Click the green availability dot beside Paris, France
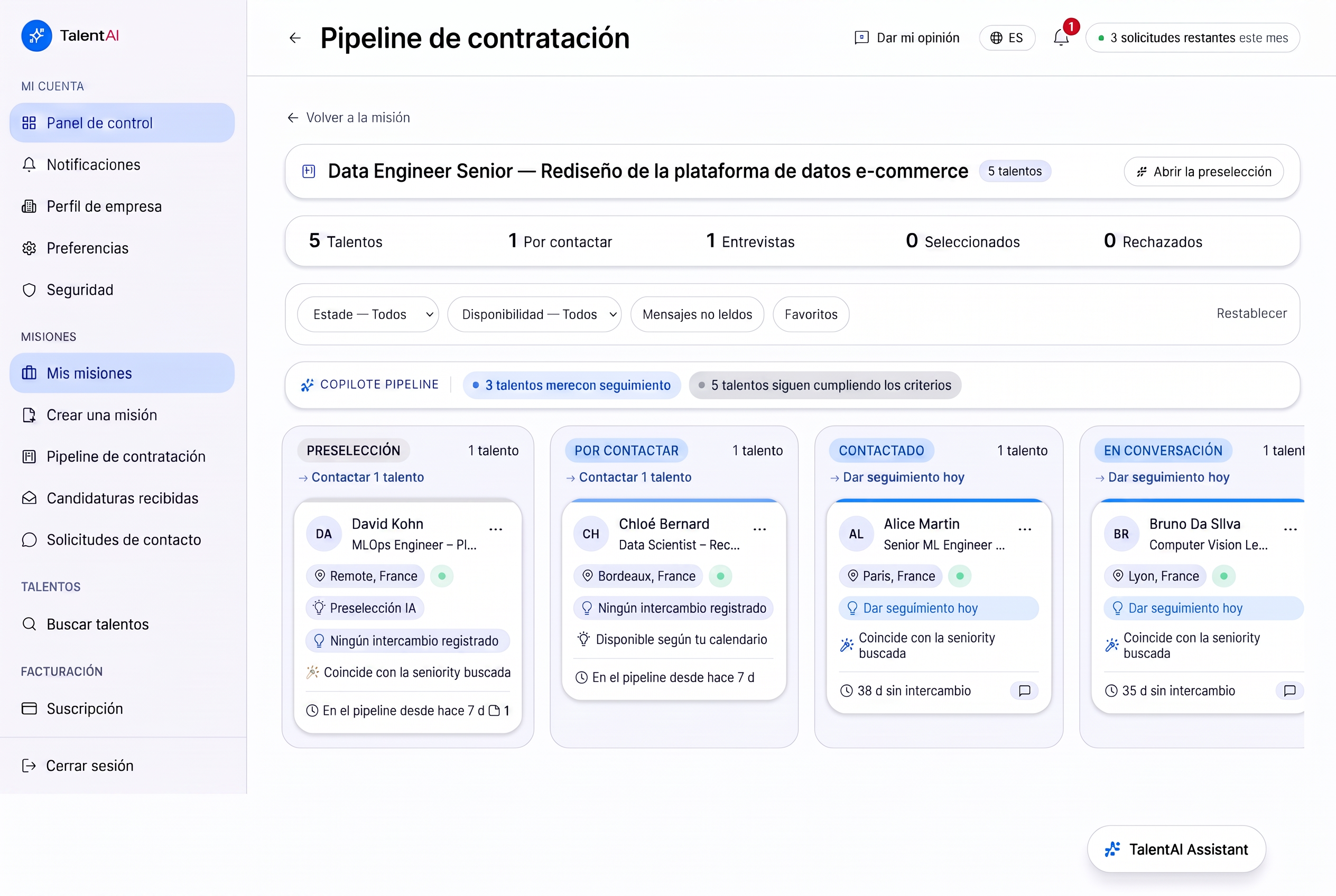Image resolution: width=1336 pixels, height=896 pixels. click(x=960, y=576)
